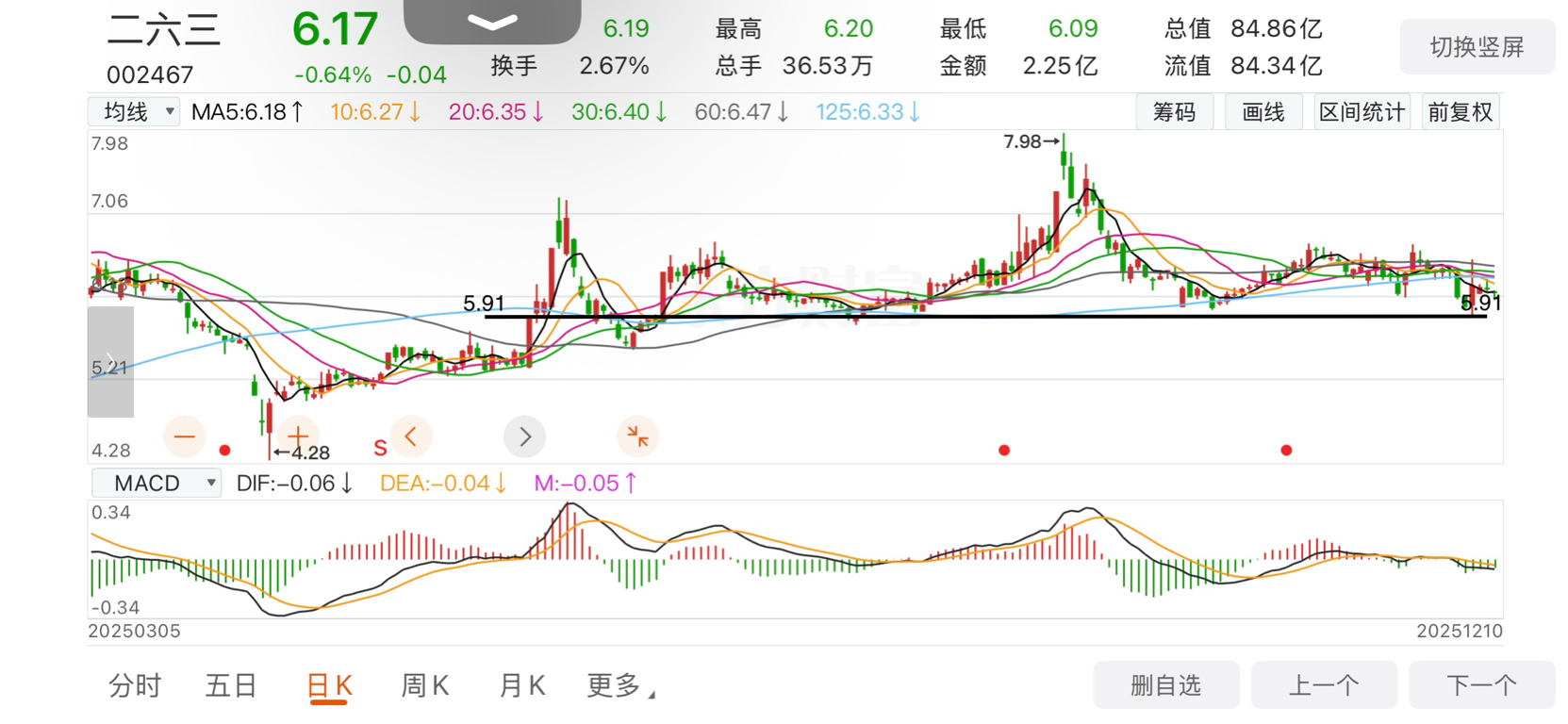Open the MACD indicator dropdown
The height and width of the screenshot is (724, 1568).
[157, 484]
